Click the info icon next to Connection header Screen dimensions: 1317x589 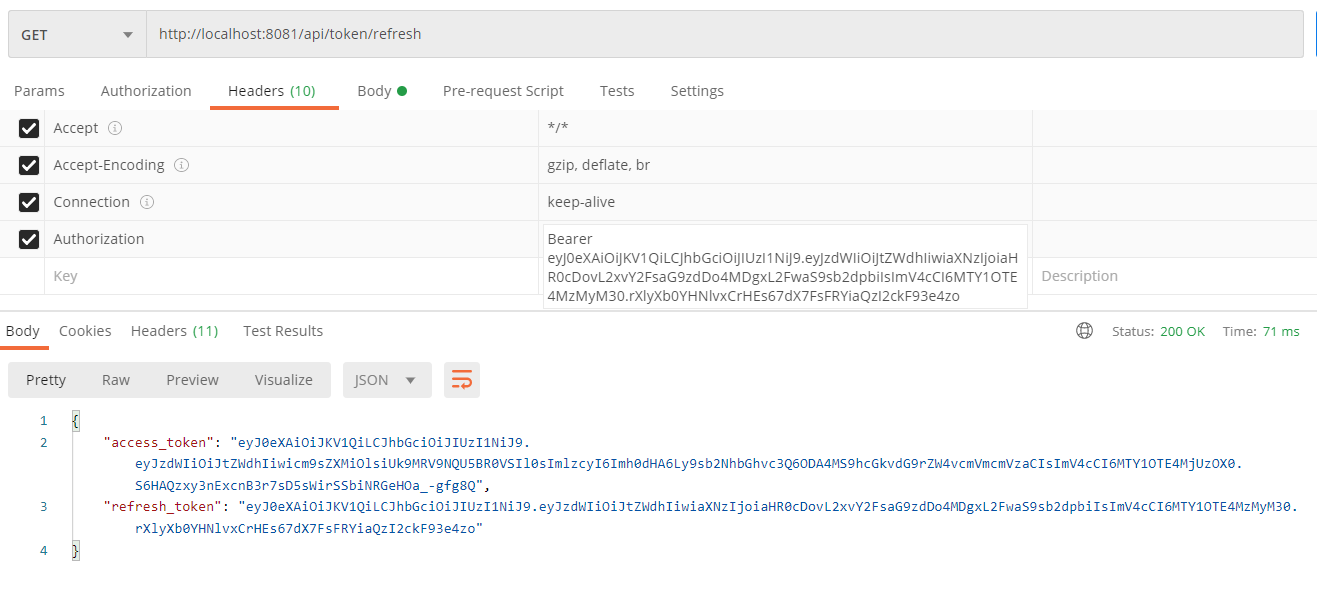pyautogui.click(x=148, y=201)
